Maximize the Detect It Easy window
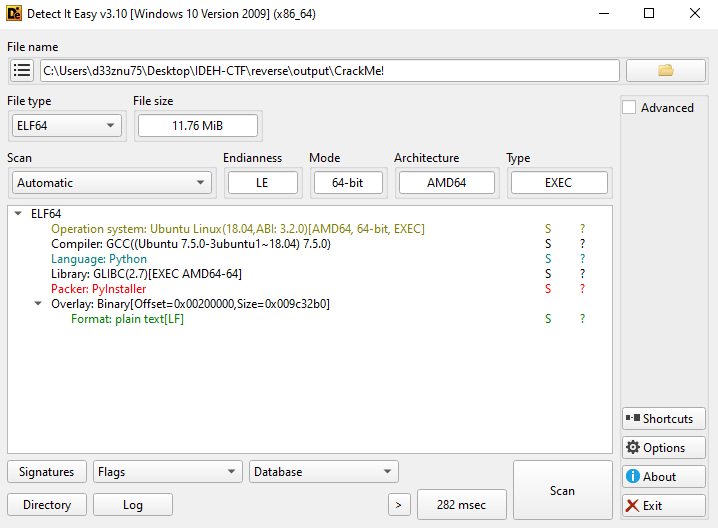718x528 pixels. tap(649, 14)
